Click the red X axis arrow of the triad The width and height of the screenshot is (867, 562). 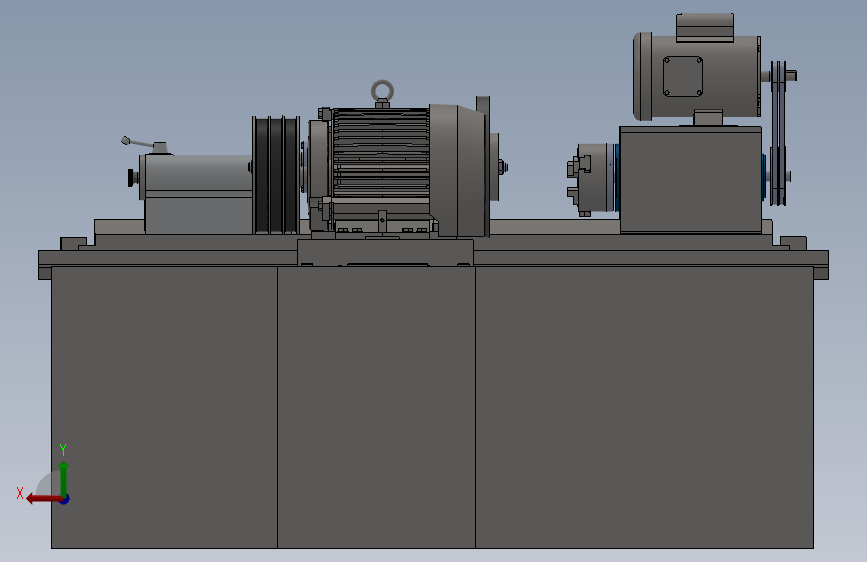(x=44, y=499)
